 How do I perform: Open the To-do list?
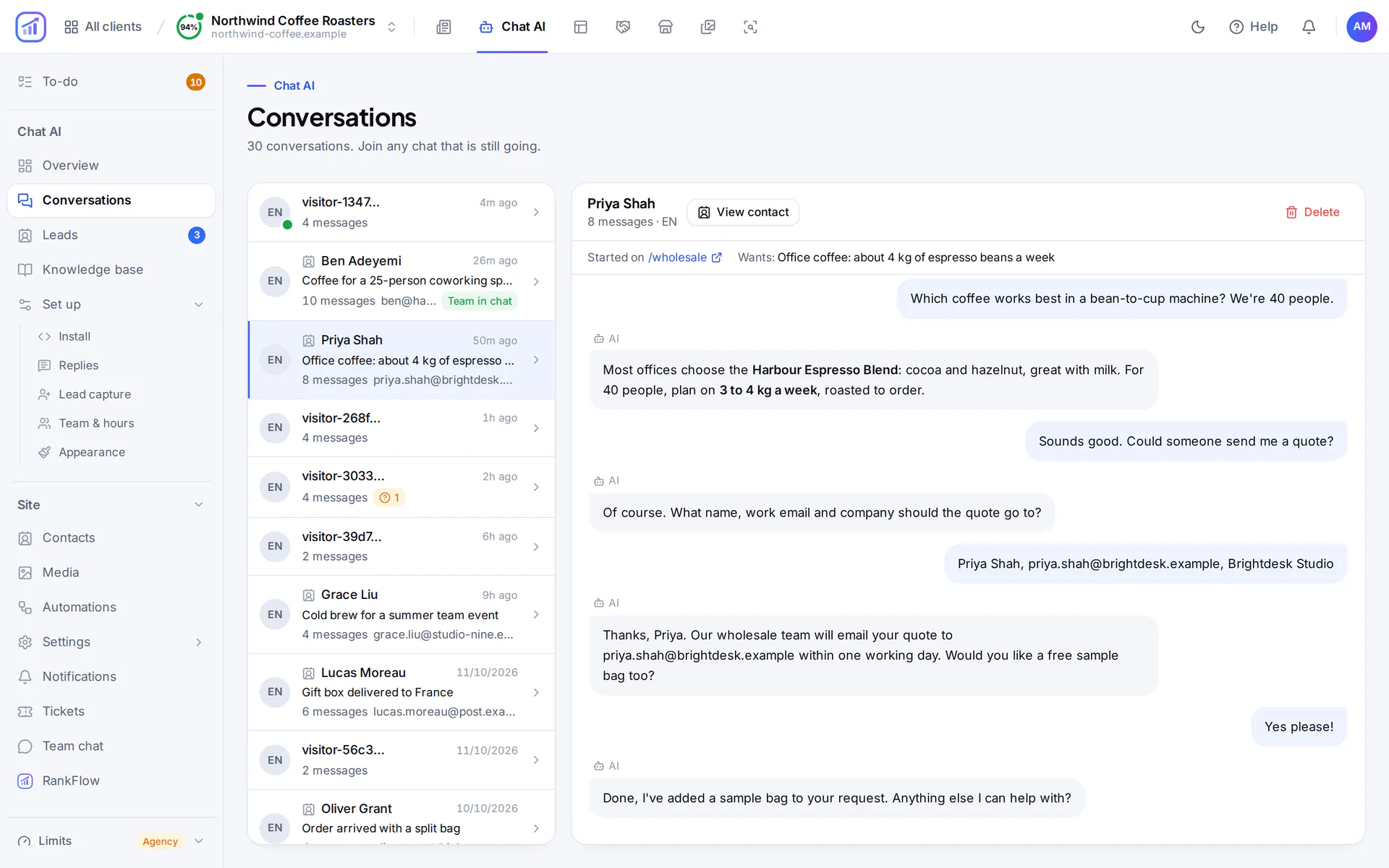pyautogui.click(x=111, y=82)
